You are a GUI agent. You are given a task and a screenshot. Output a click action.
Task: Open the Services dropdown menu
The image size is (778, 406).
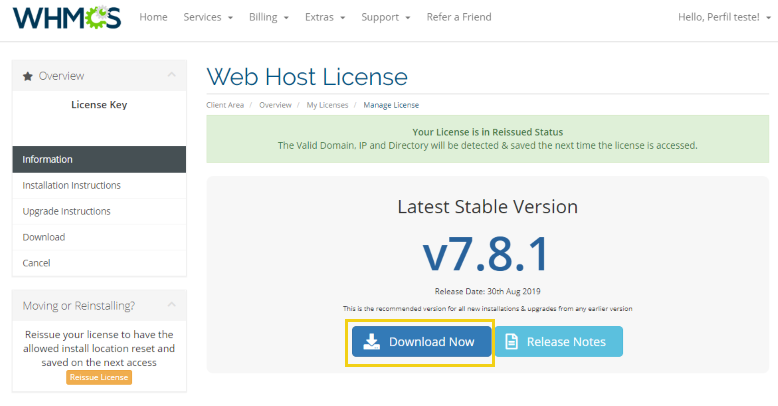(208, 17)
